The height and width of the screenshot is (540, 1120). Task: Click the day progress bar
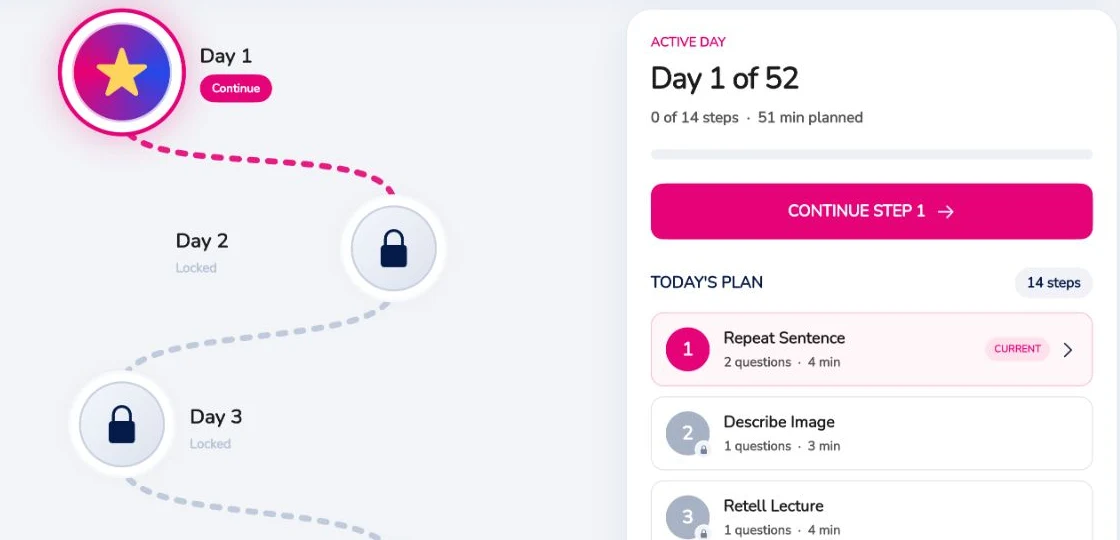[871, 154]
